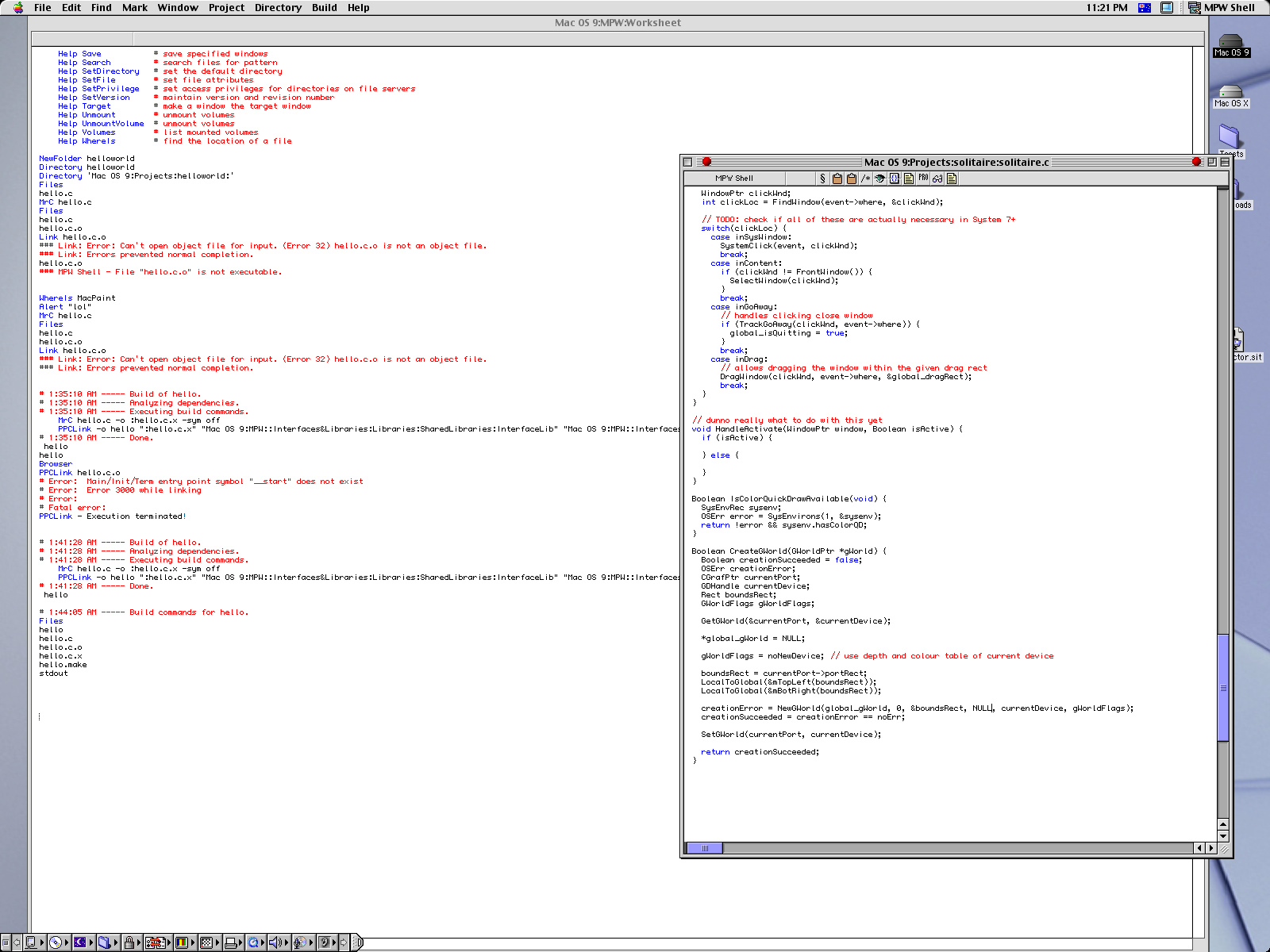Click the vertical scroll thumb in solitaire.c
Screen dimensions: 1270x952
(x=1223, y=688)
